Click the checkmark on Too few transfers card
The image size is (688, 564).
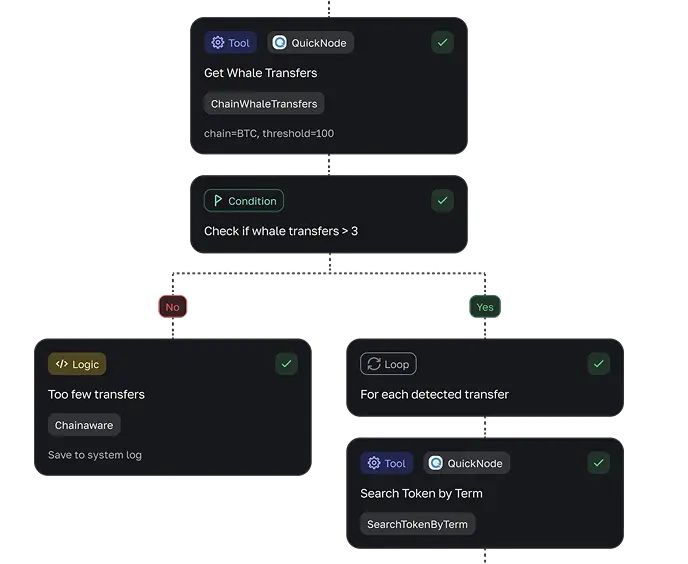[287, 364]
